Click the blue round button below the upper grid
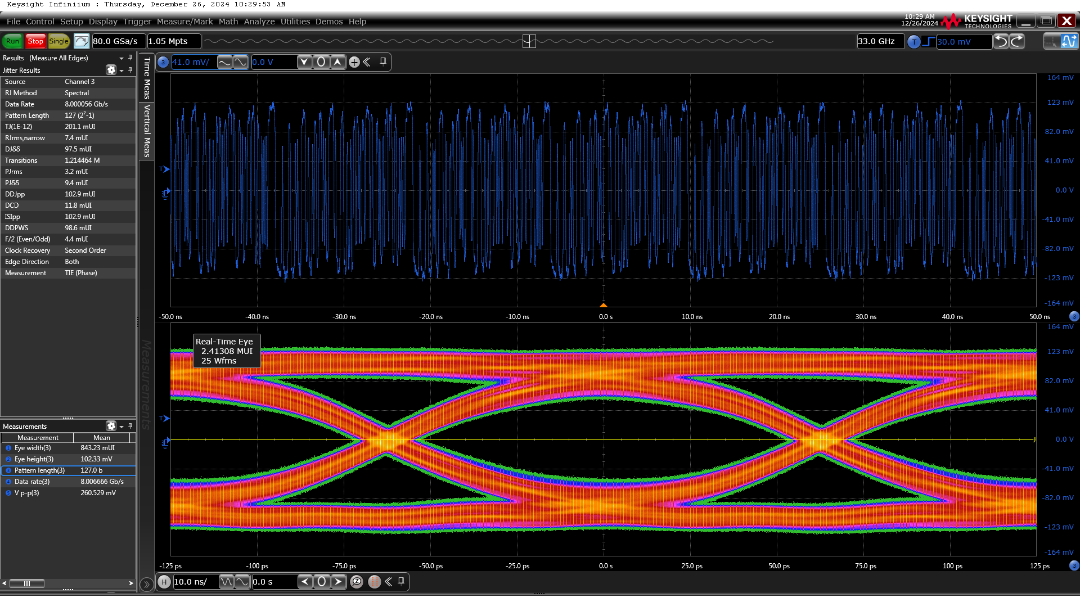This screenshot has width=1080, height=596. tap(1073, 316)
